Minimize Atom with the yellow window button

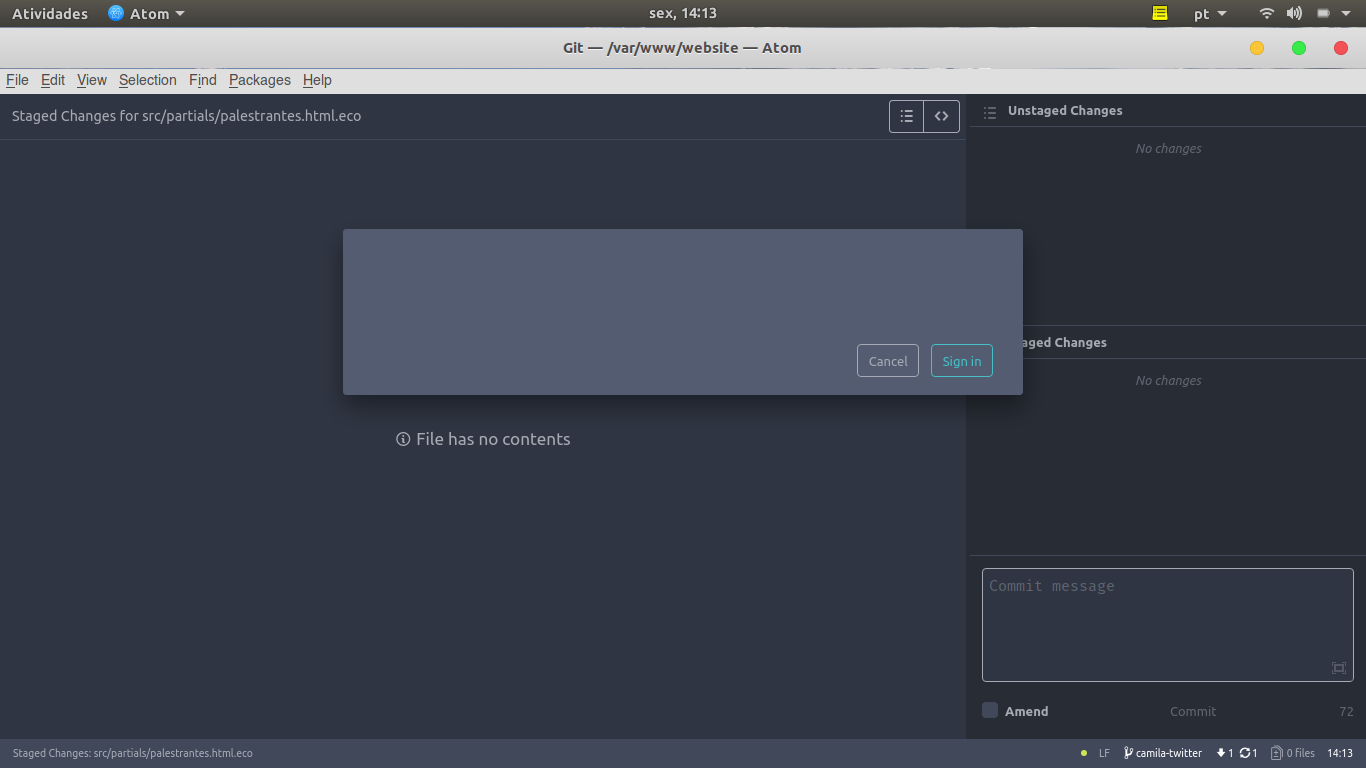click(x=1257, y=48)
